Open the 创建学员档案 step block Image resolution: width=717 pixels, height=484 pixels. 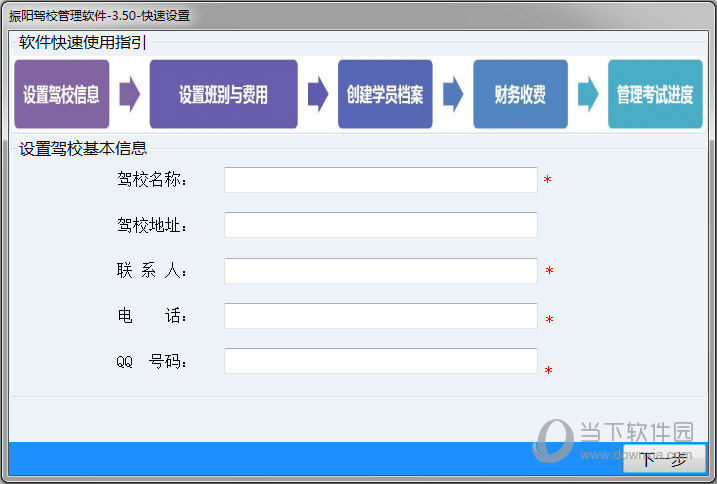click(x=385, y=94)
